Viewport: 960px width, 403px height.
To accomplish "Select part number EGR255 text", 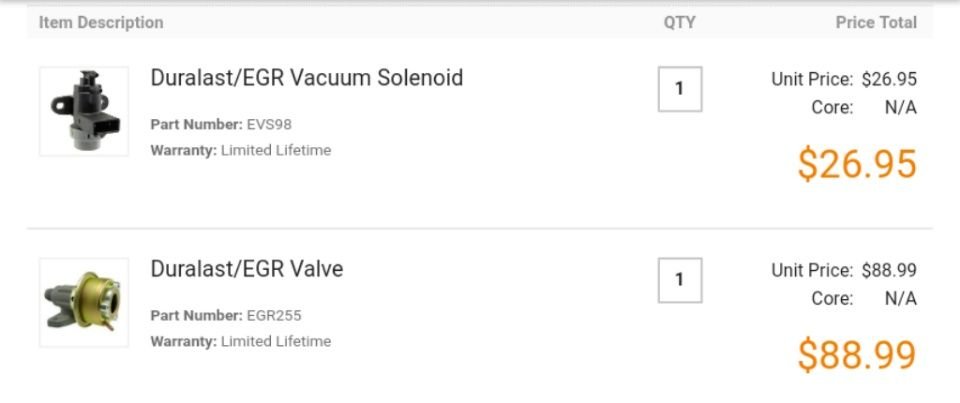I will [274, 316].
